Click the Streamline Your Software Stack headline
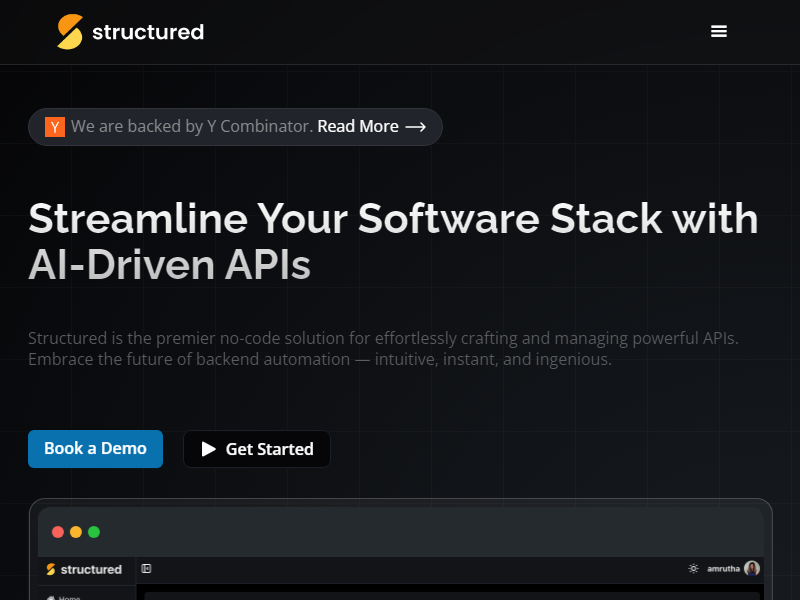The image size is (800, 600). [x=393, y=241]
